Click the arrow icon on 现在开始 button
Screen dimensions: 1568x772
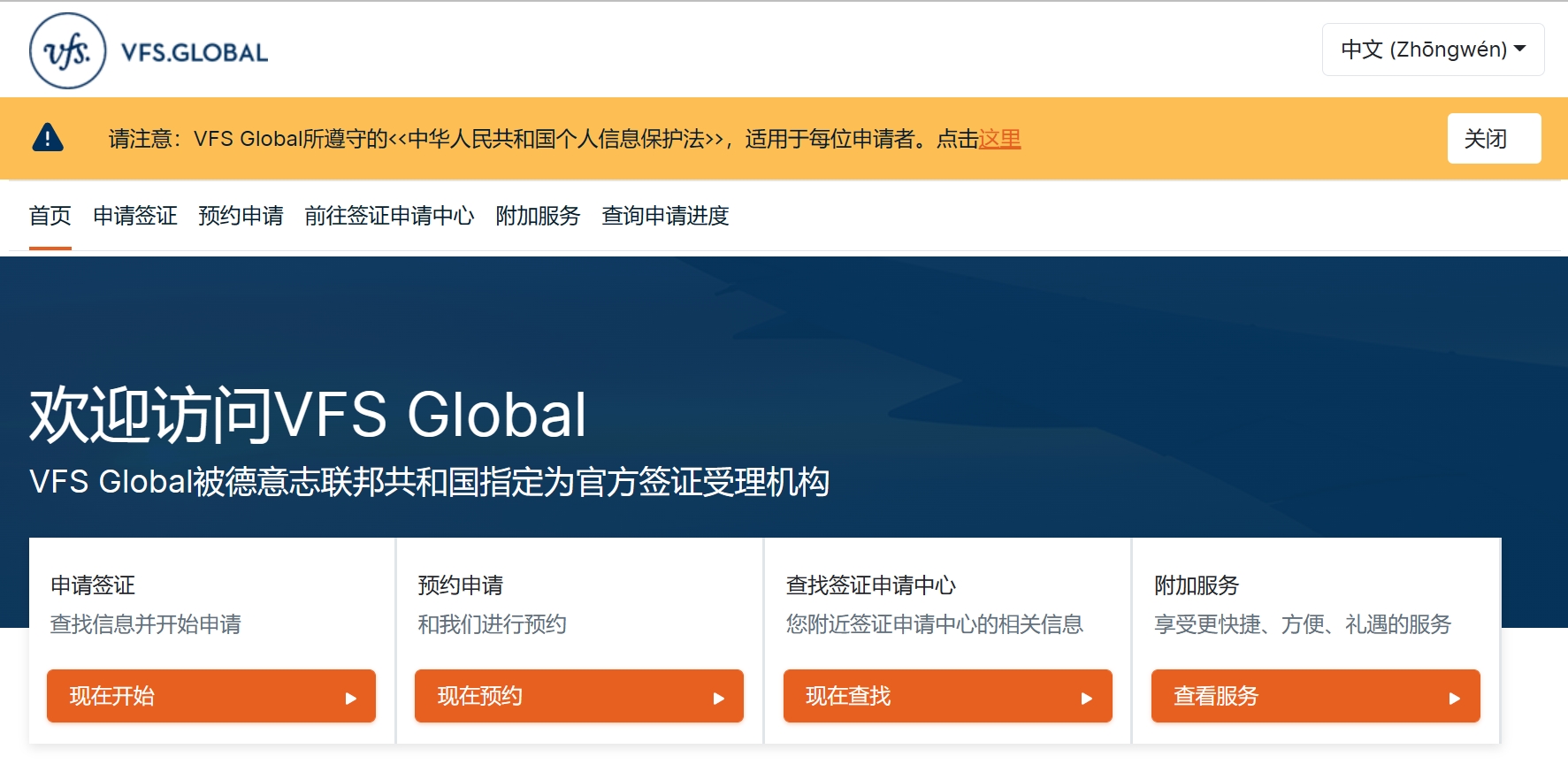(351, 698)
